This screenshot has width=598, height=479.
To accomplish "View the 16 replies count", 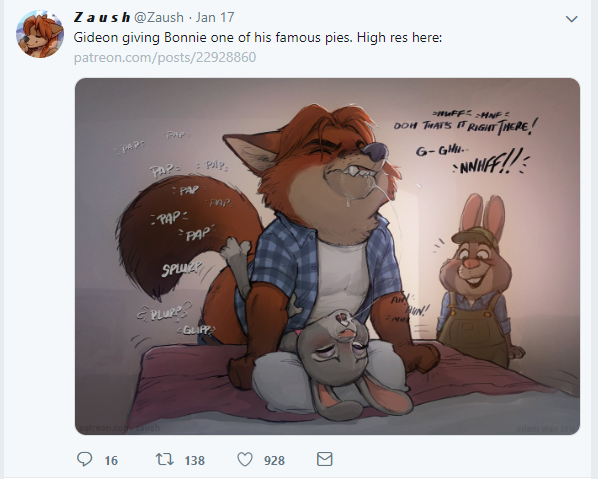I will point(111,460).
